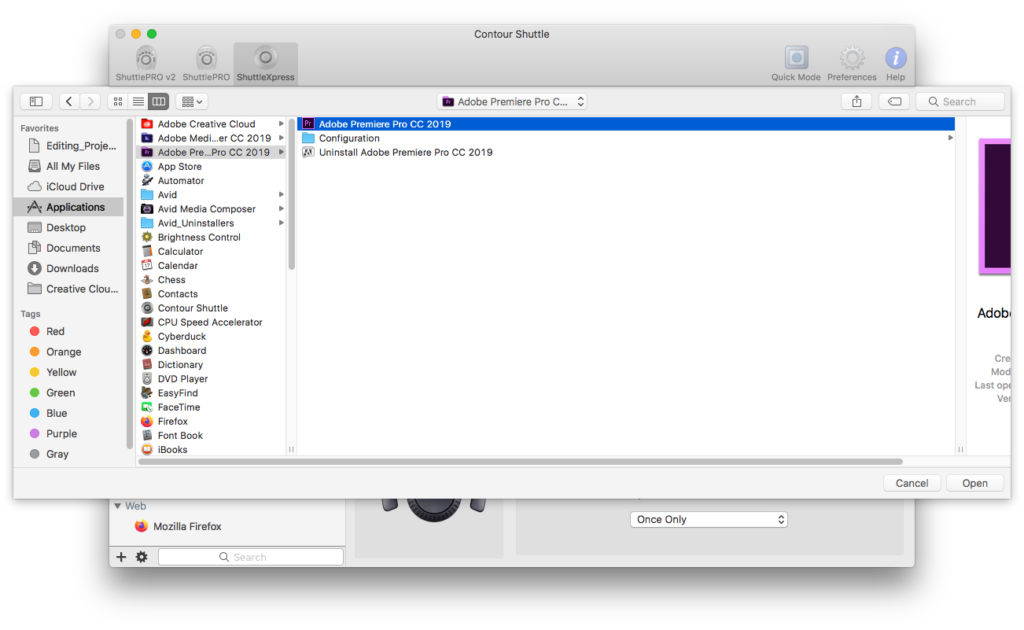Viewport: 1024px width, 630px height.
Task: Select Dashboard in Applications list
Action: click(x=212, y=351)
